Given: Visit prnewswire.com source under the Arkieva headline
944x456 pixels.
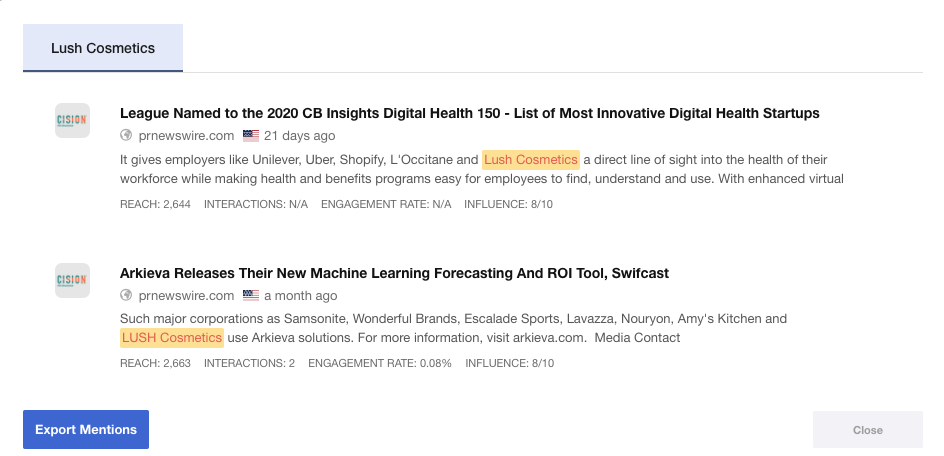Looking at the screenshot, I should pos(186,296).
